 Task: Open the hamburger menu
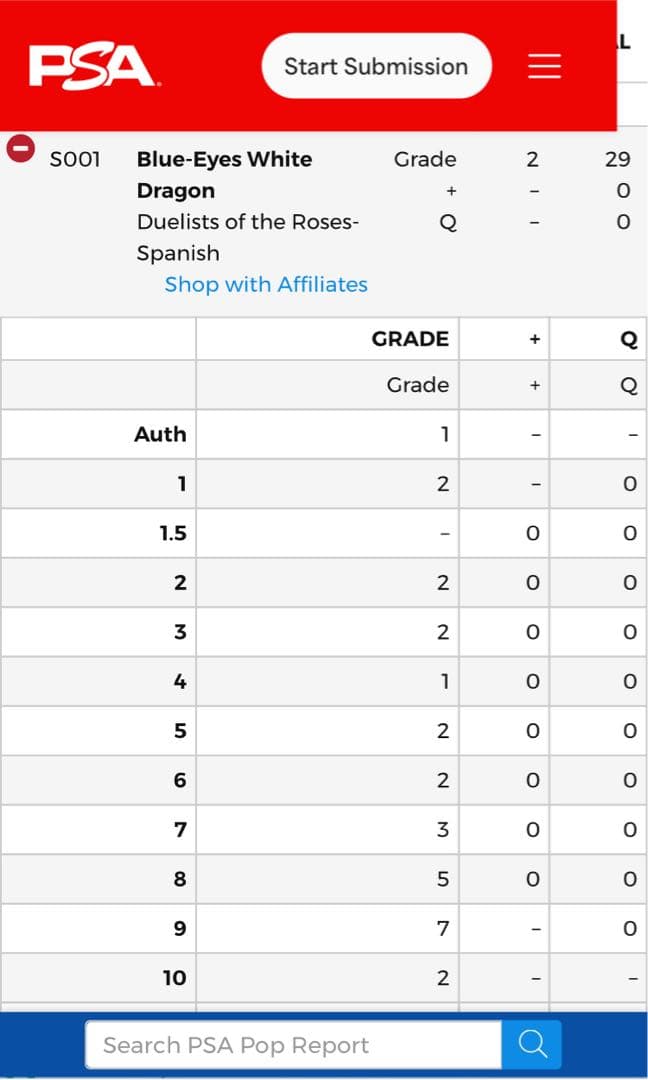point(544,66)
